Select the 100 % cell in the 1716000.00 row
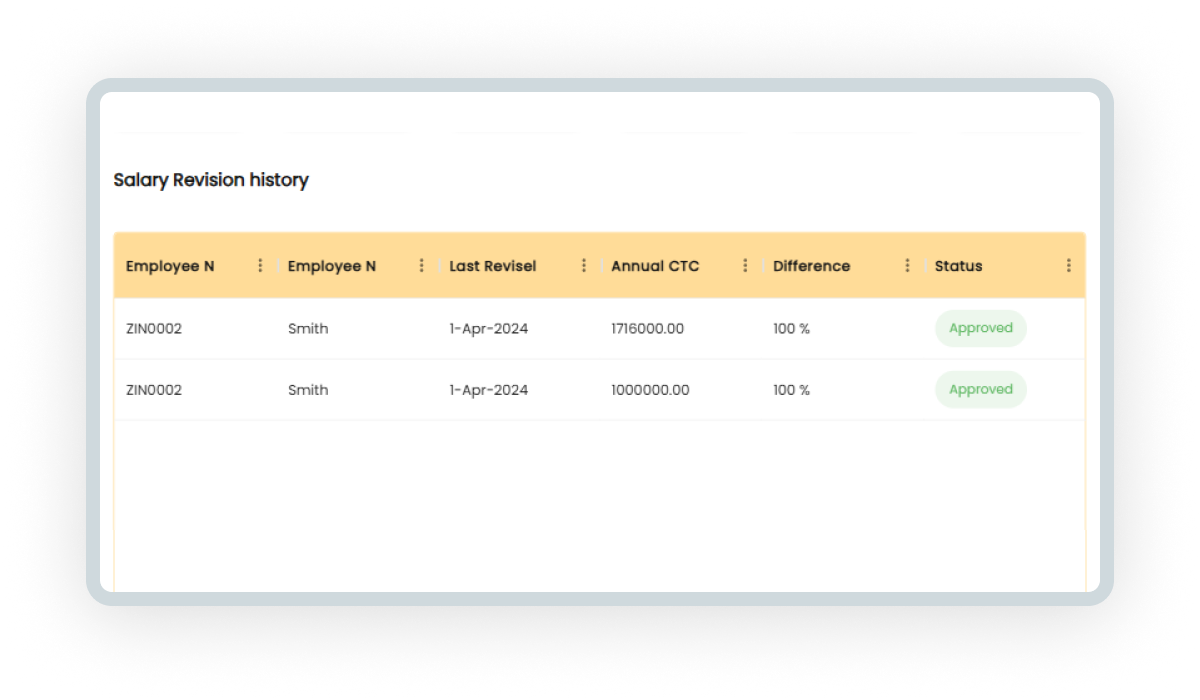 [791, 329]
